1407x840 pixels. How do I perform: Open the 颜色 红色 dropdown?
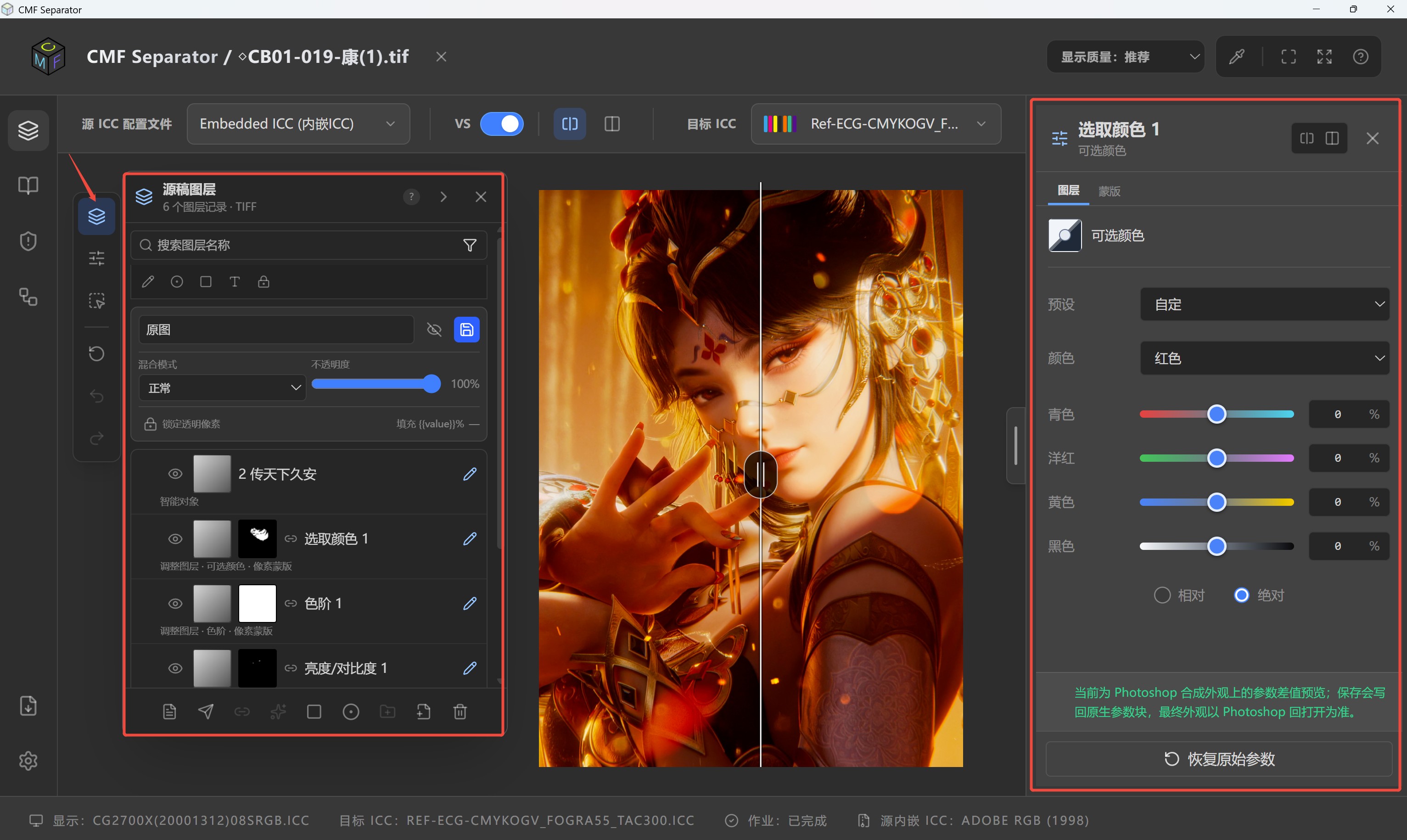[1264, 358]
